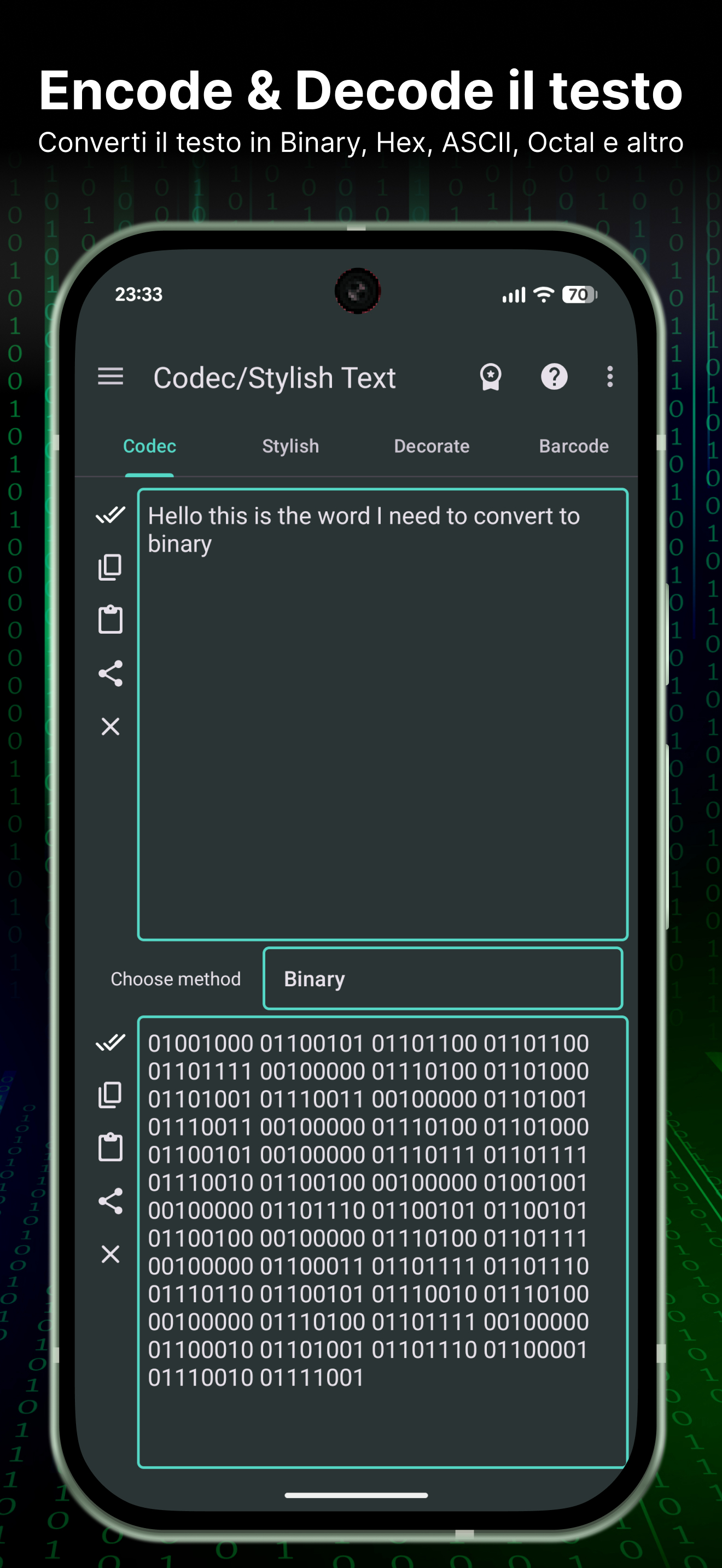Tap the cellular signal icon
Image resolution: width=722 pixels, height=1568 pixels.
(x=514, y=295)
